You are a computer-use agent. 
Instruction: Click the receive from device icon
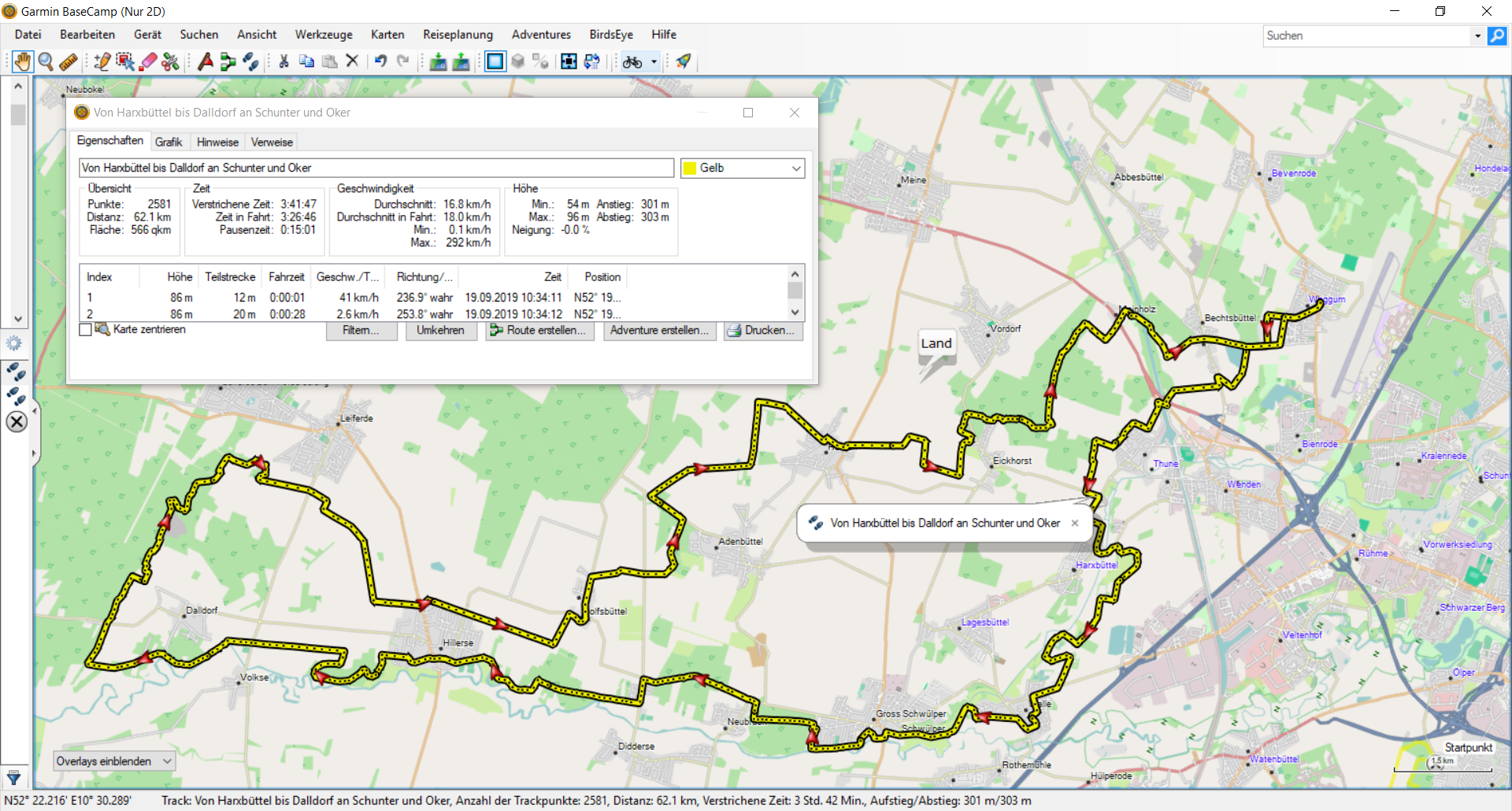tap(461, 61)
